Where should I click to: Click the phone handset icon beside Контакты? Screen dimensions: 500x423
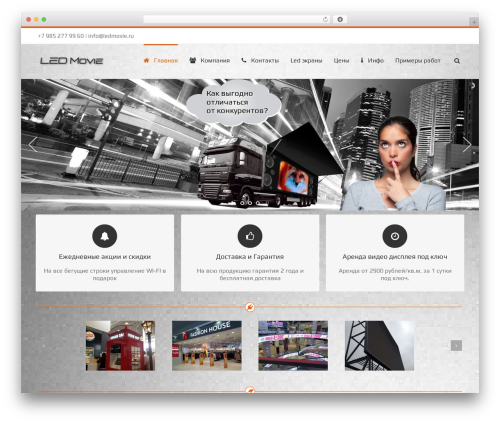click(244, 60)
